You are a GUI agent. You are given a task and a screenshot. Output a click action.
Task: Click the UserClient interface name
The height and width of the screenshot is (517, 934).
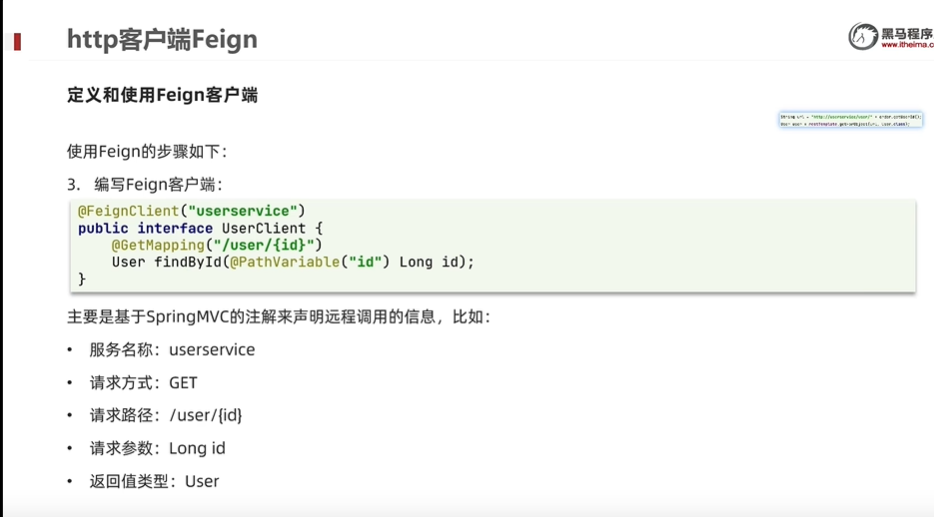coord(263,228)
